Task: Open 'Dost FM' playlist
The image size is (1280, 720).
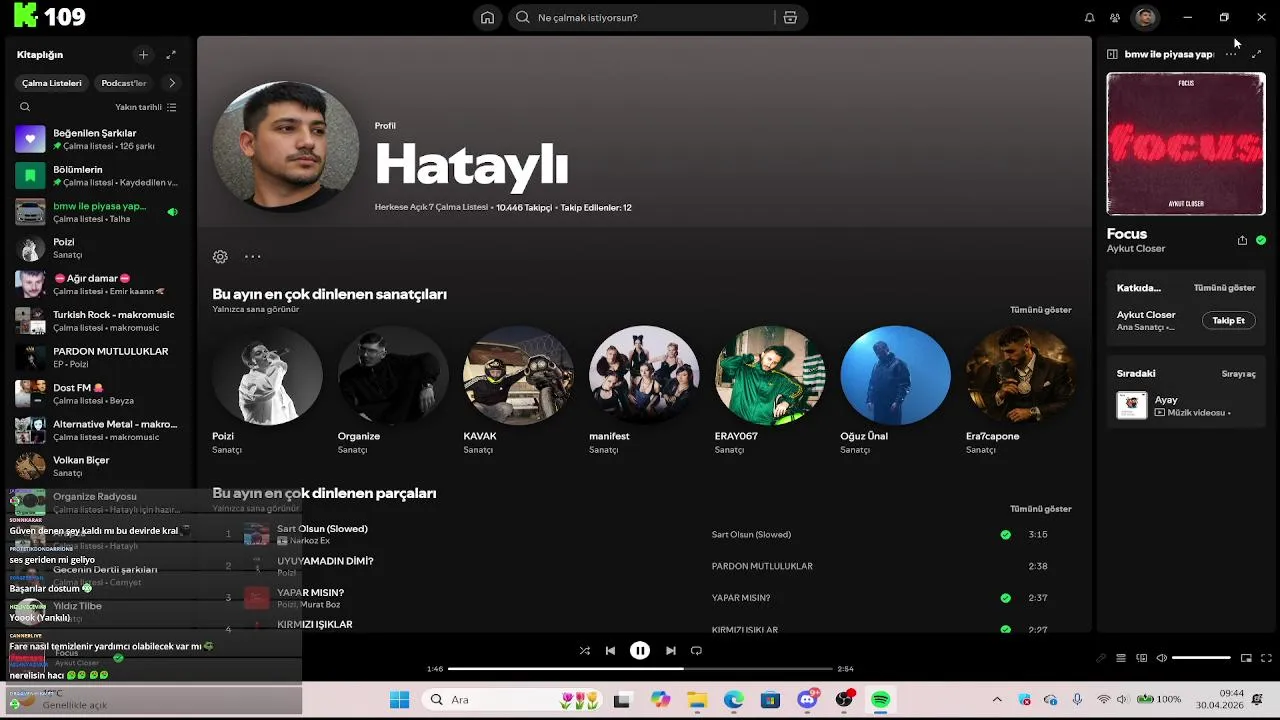Action: pos(96,394)
